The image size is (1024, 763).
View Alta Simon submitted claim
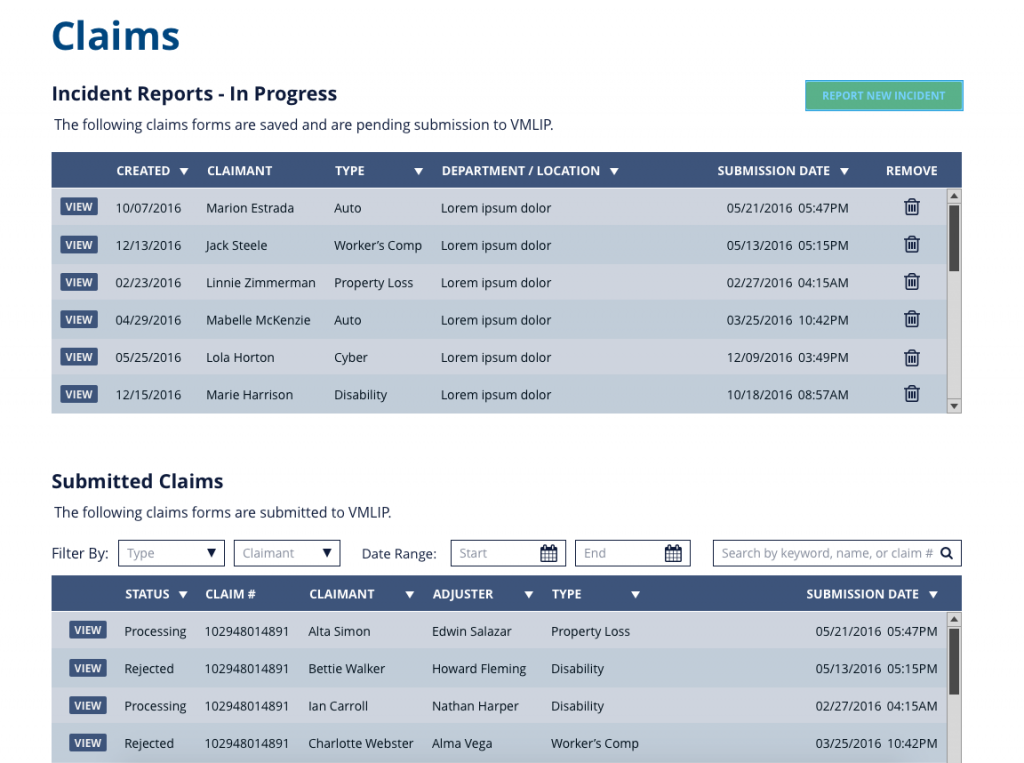tap(88, 630)
